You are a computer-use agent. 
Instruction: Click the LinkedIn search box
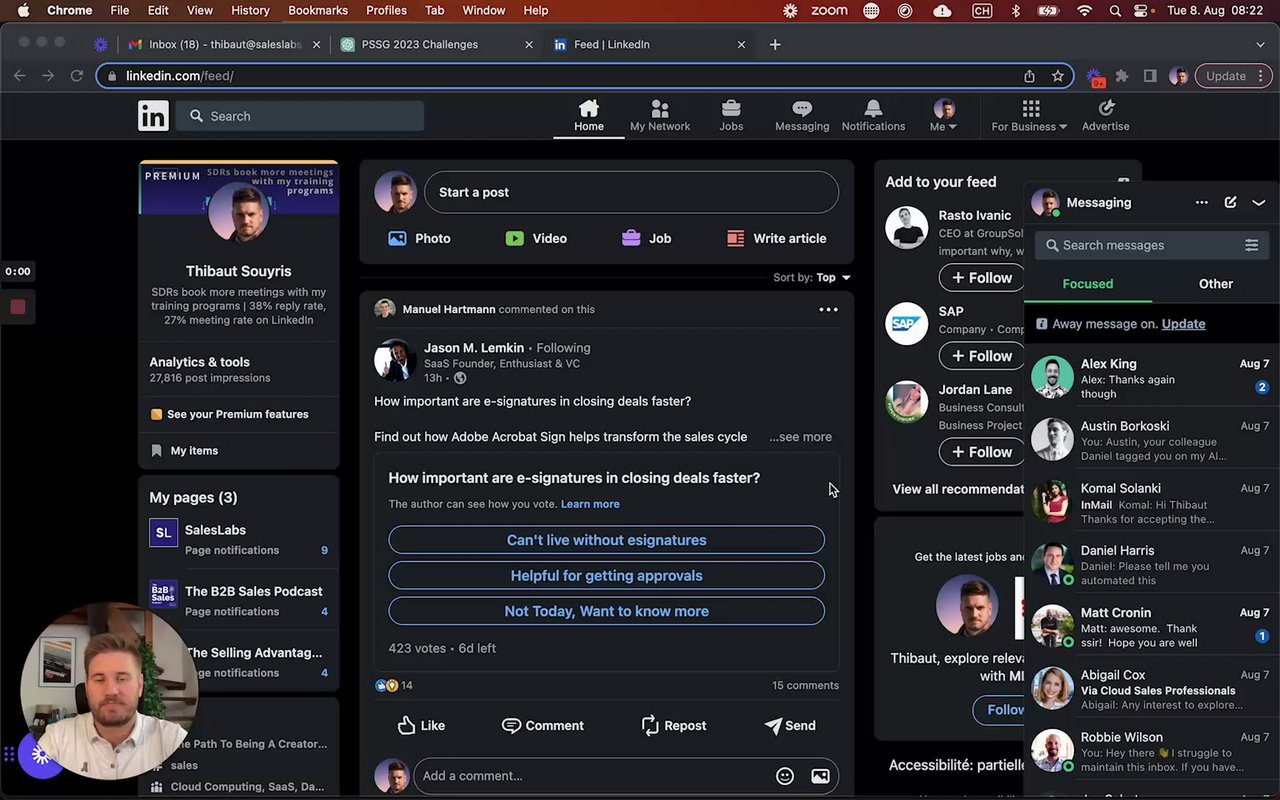click(300, 116)
